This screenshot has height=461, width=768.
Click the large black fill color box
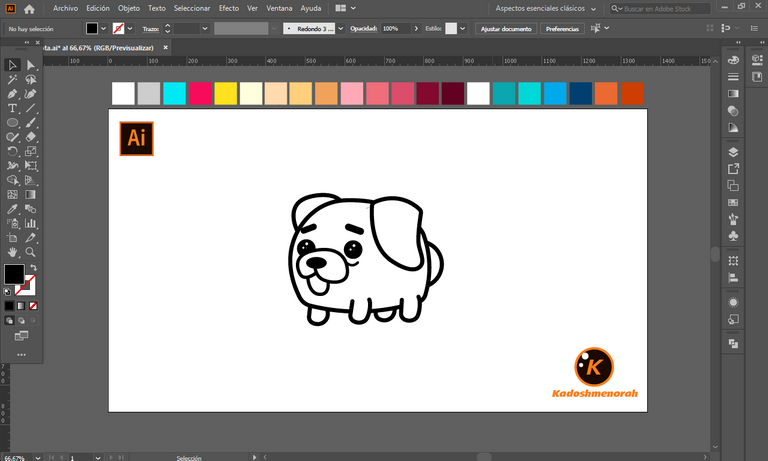(x=14, y=274)
